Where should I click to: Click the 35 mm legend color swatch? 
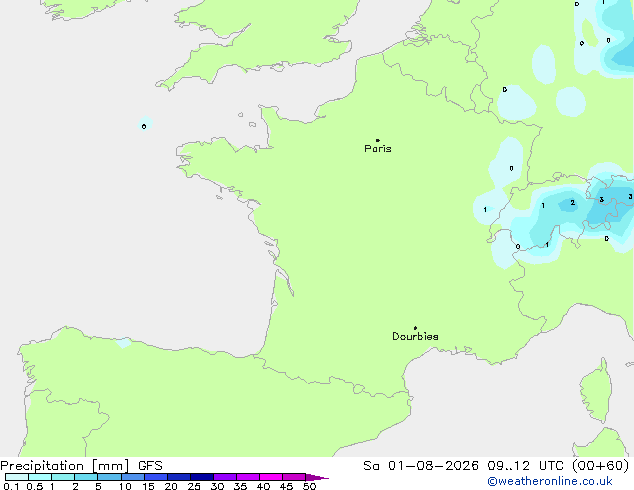(248, 477)
